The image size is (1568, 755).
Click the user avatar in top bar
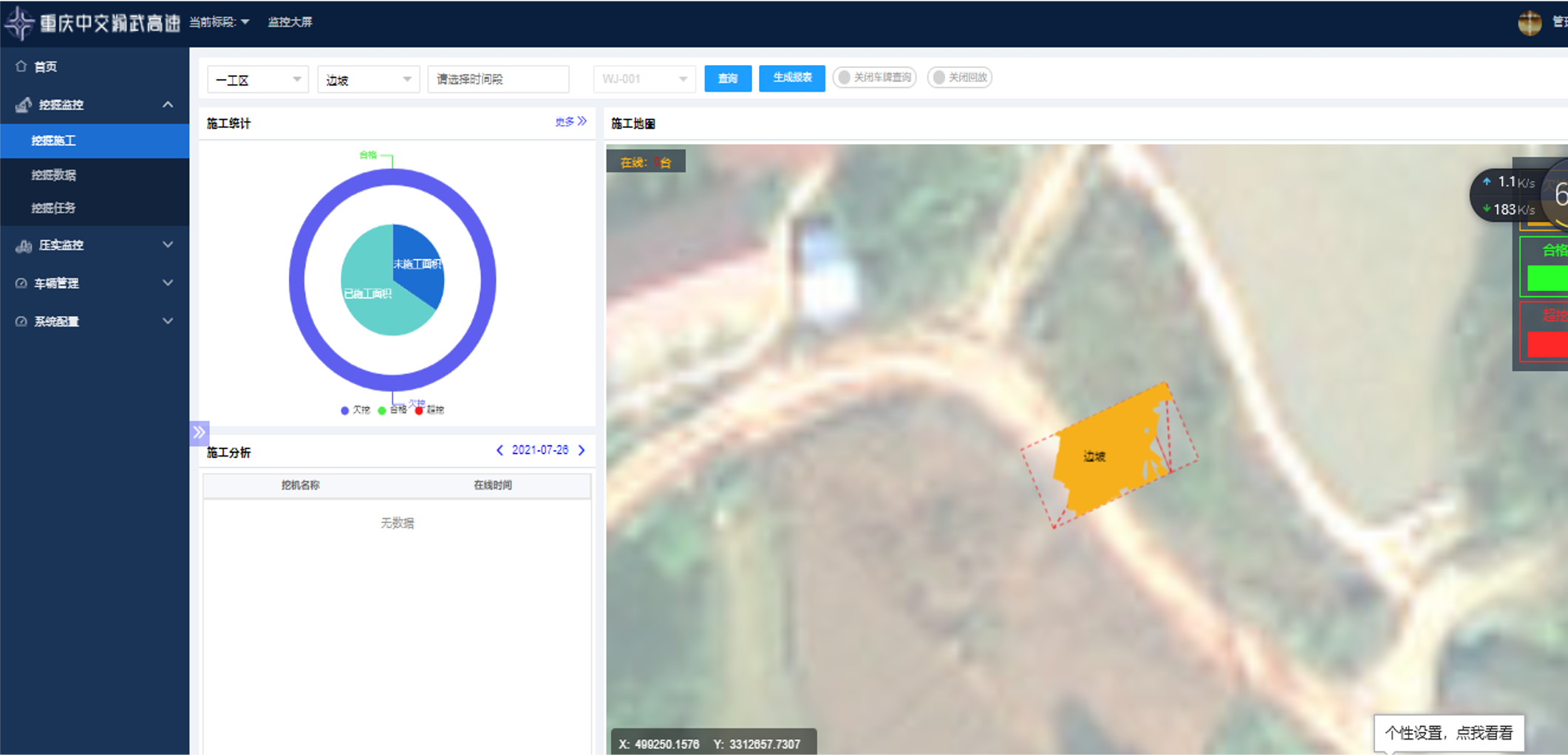coord(1529,23)
